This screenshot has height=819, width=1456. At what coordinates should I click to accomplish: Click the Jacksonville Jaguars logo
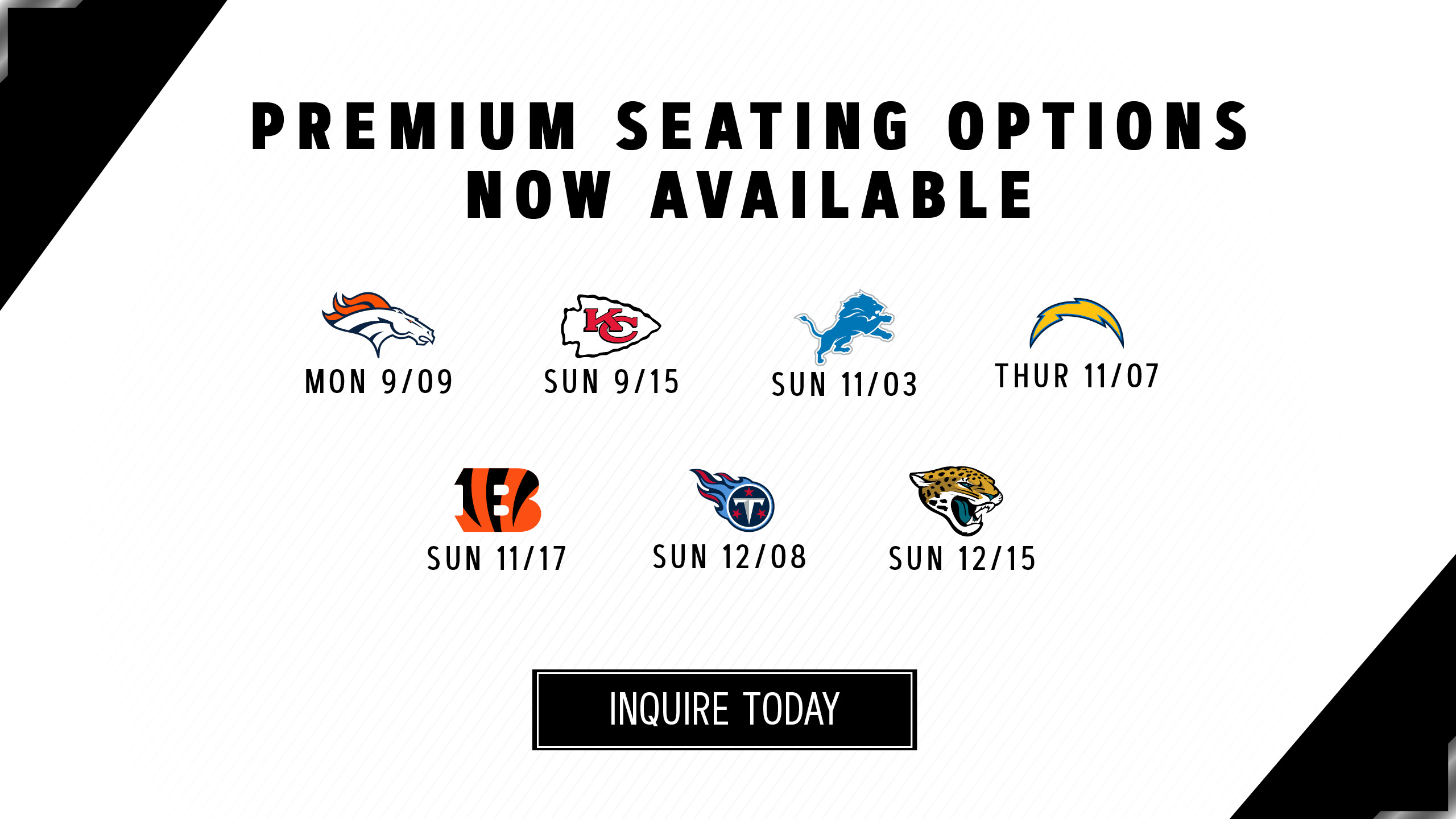[957, 500]
